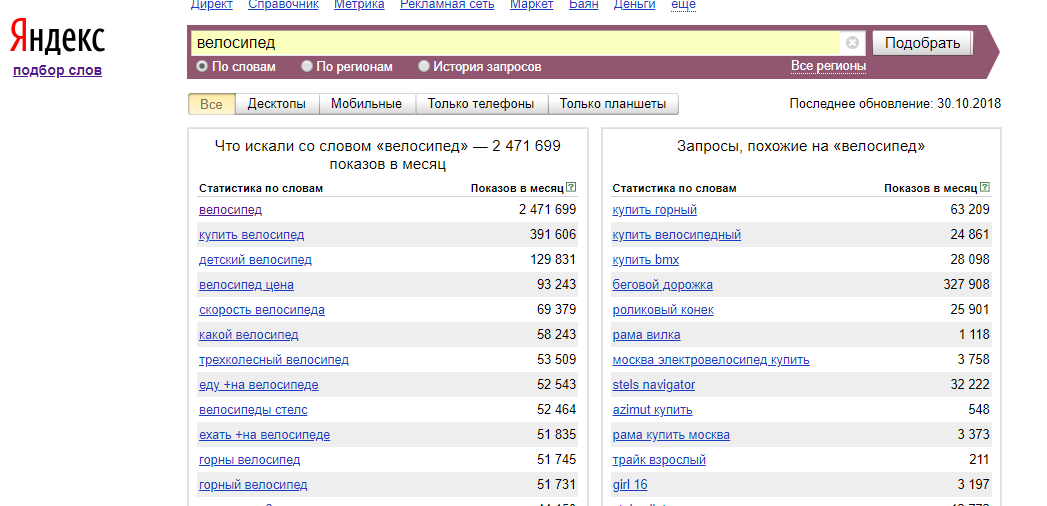Click the right 'Статистика по словам' column header
Image resolution: width=1047 pixels, height=506 pixels.
(x=674, y=188)
